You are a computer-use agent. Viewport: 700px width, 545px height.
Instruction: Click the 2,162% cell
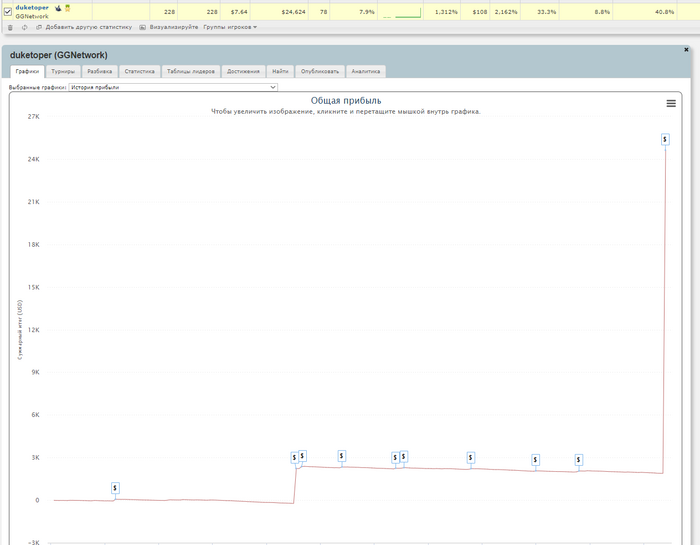[x=506, y=12]
